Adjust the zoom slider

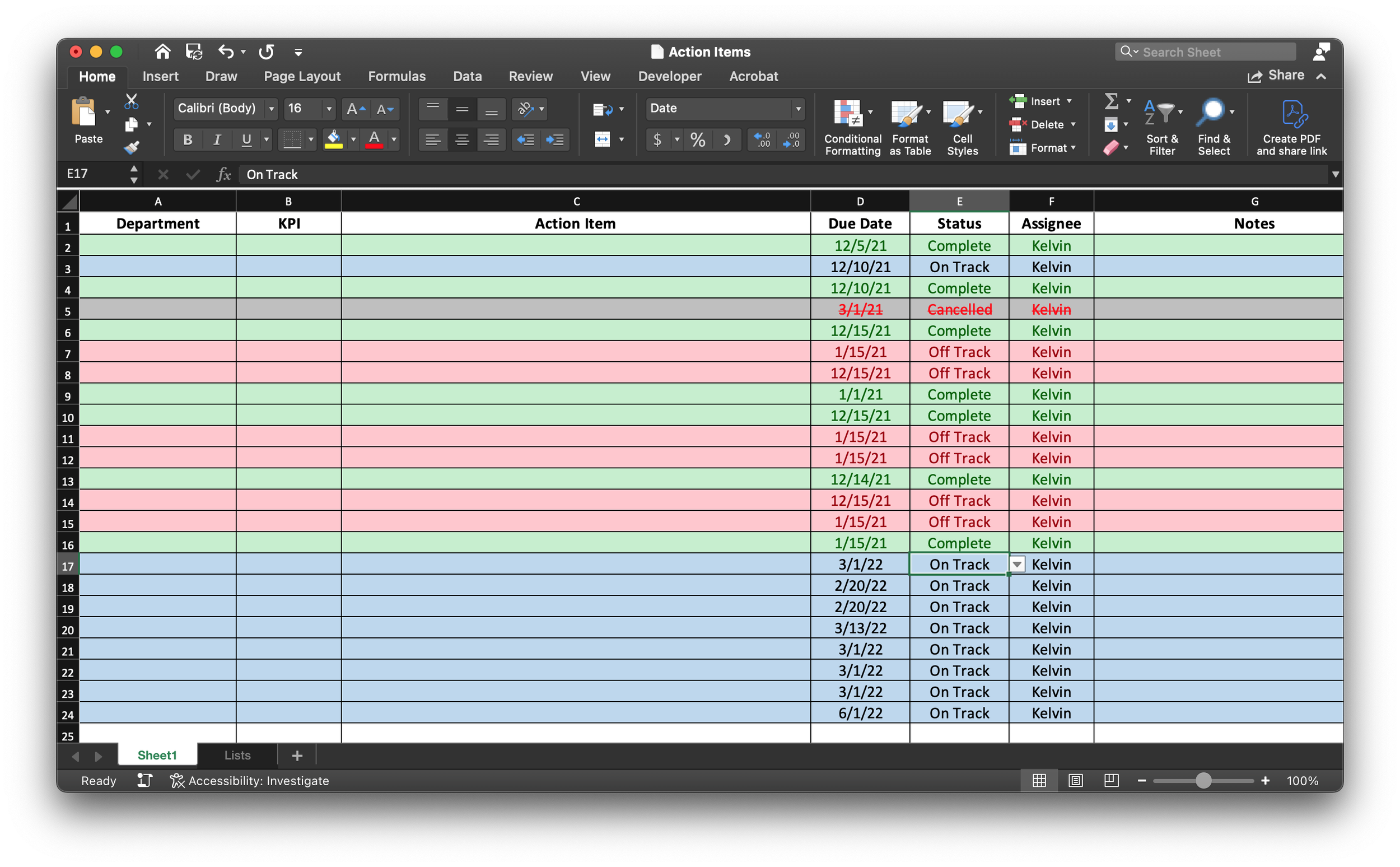click(x=1204, y=780)
